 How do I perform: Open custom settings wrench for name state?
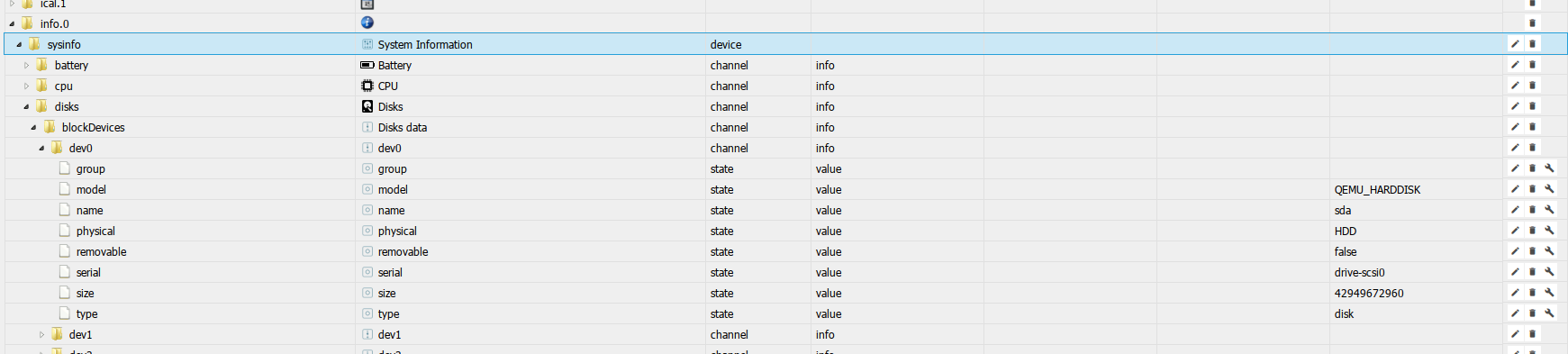coord(1549,210)
